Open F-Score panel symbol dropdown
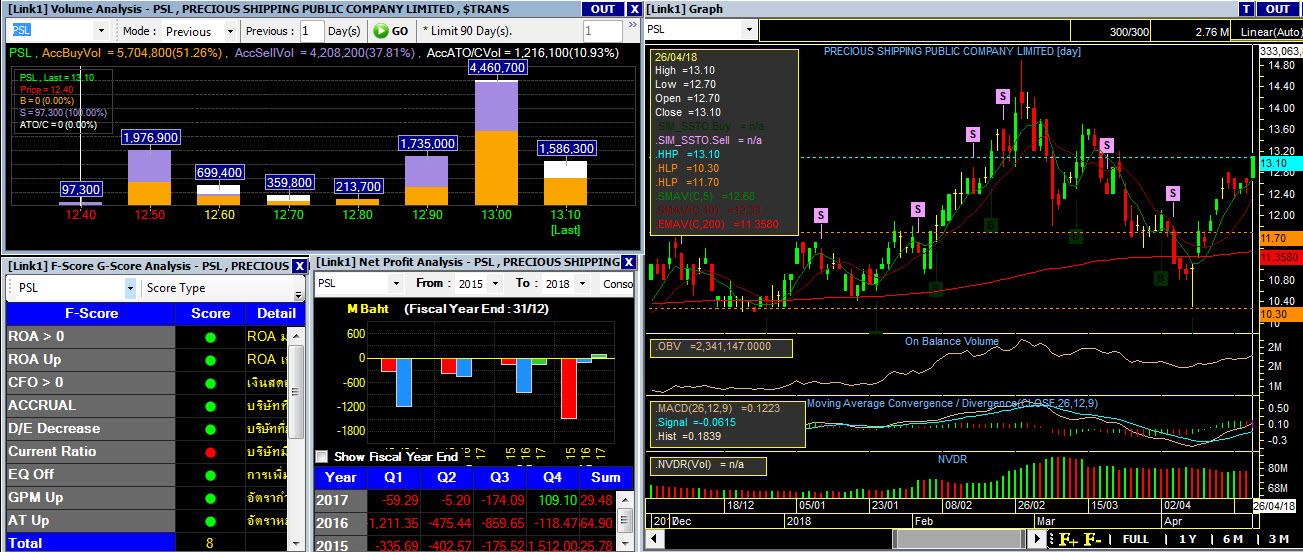This screenshot has width=1303, height=552. (x=130, y=288)
